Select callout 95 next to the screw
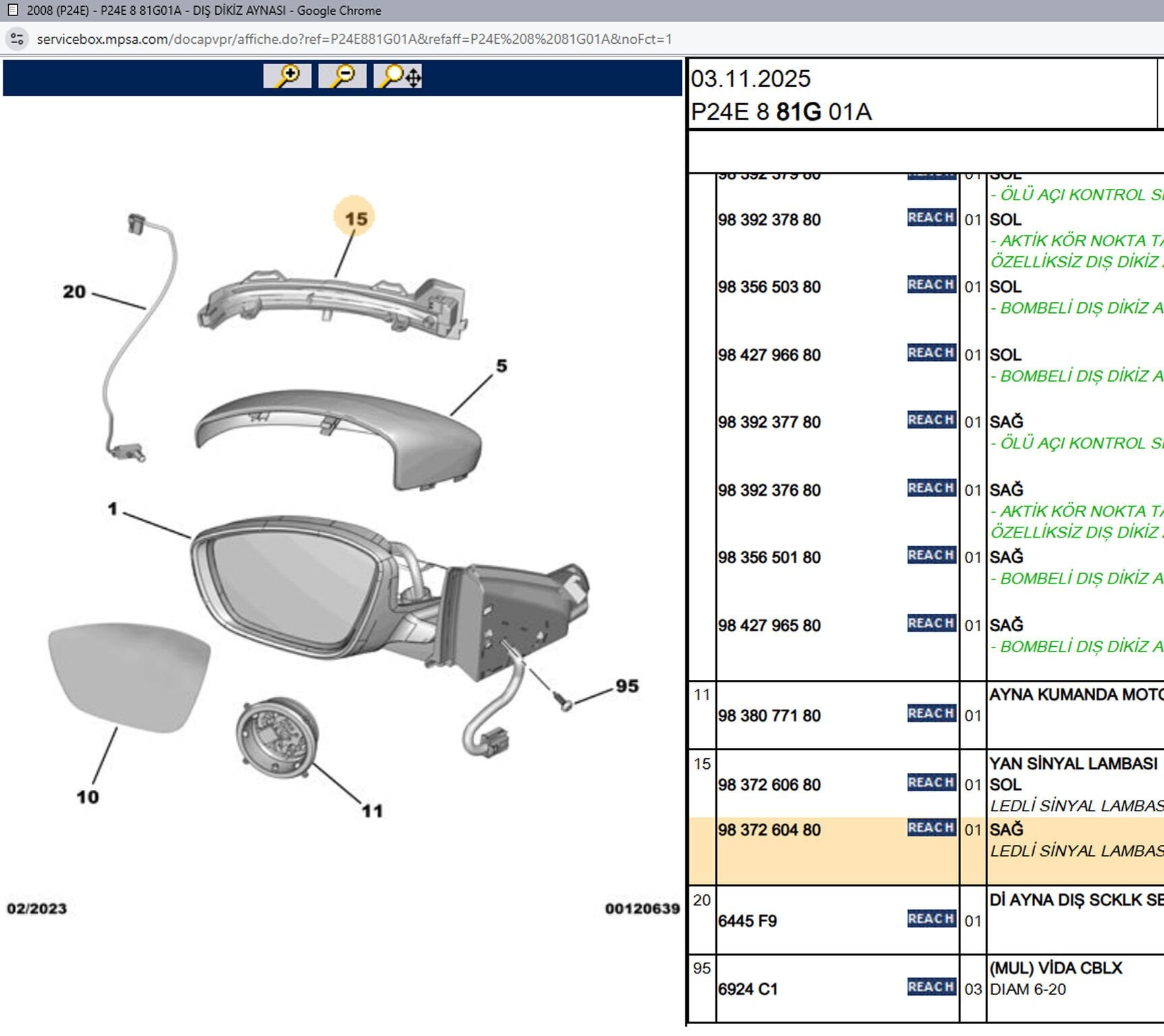1164x1036 pixels. 627,686
